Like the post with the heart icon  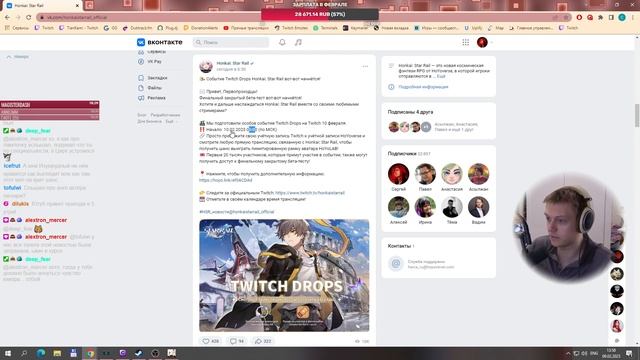point(210,341)
